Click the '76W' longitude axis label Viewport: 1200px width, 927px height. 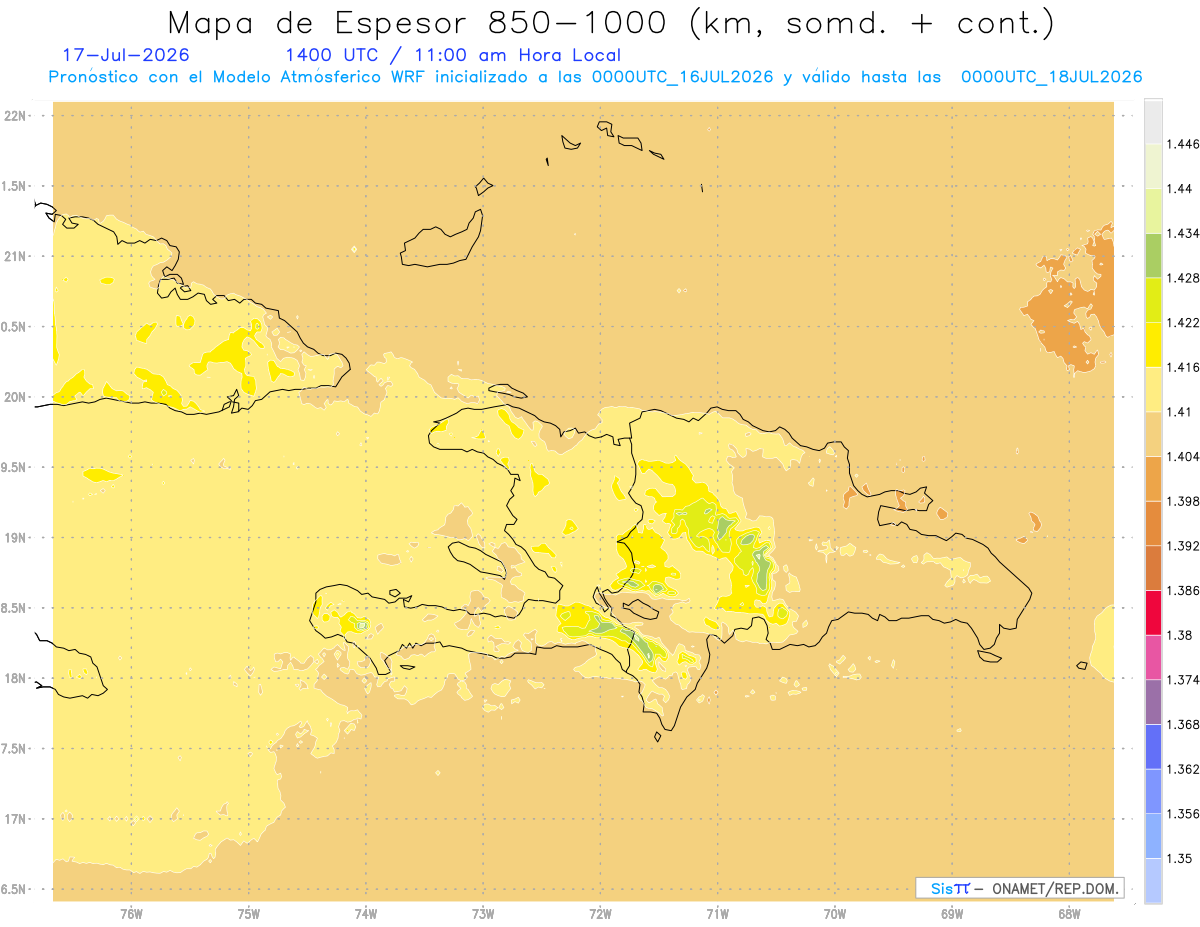131,913
